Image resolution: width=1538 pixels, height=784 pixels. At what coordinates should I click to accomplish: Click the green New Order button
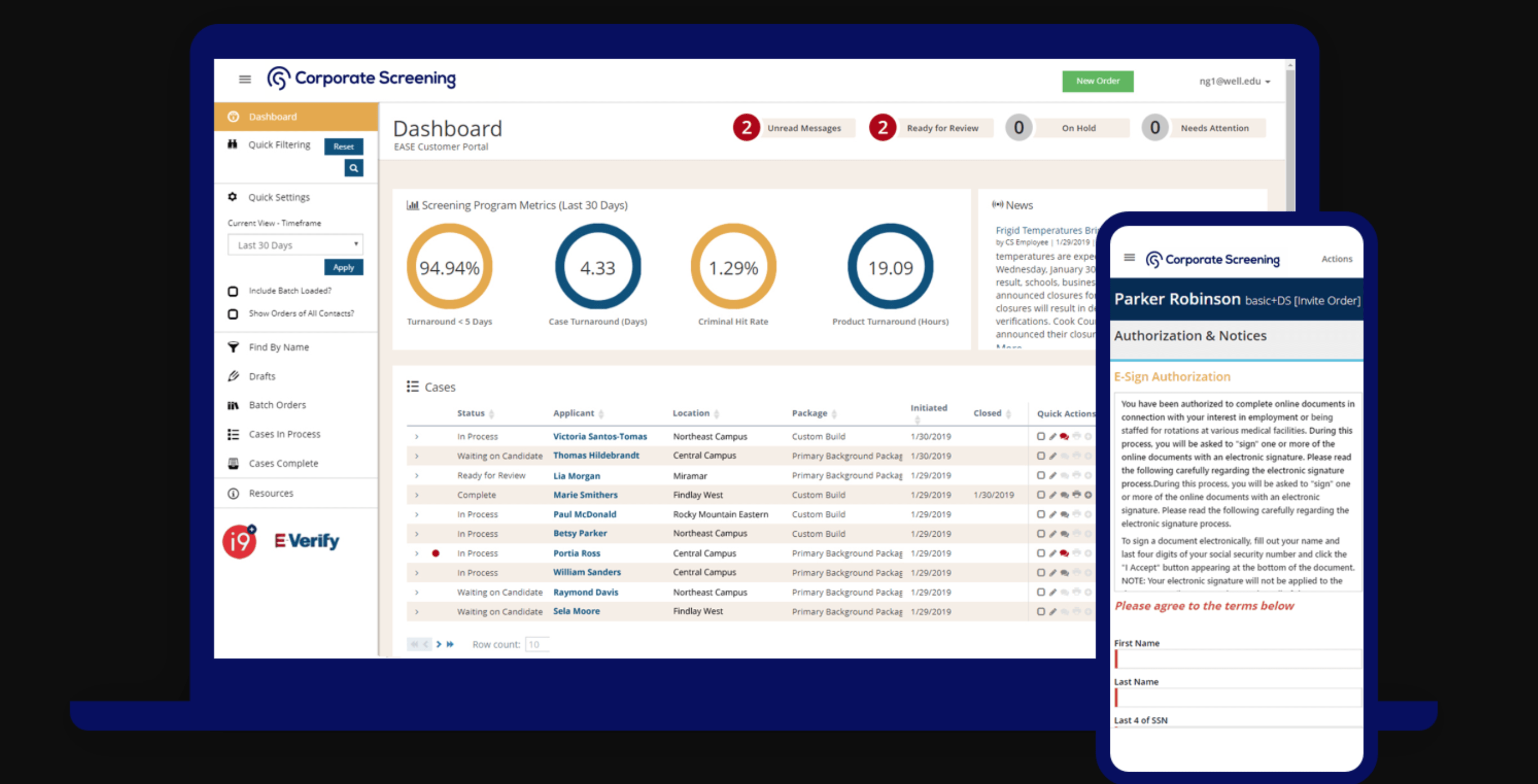pyautogui.click(x=1097, y=81)
